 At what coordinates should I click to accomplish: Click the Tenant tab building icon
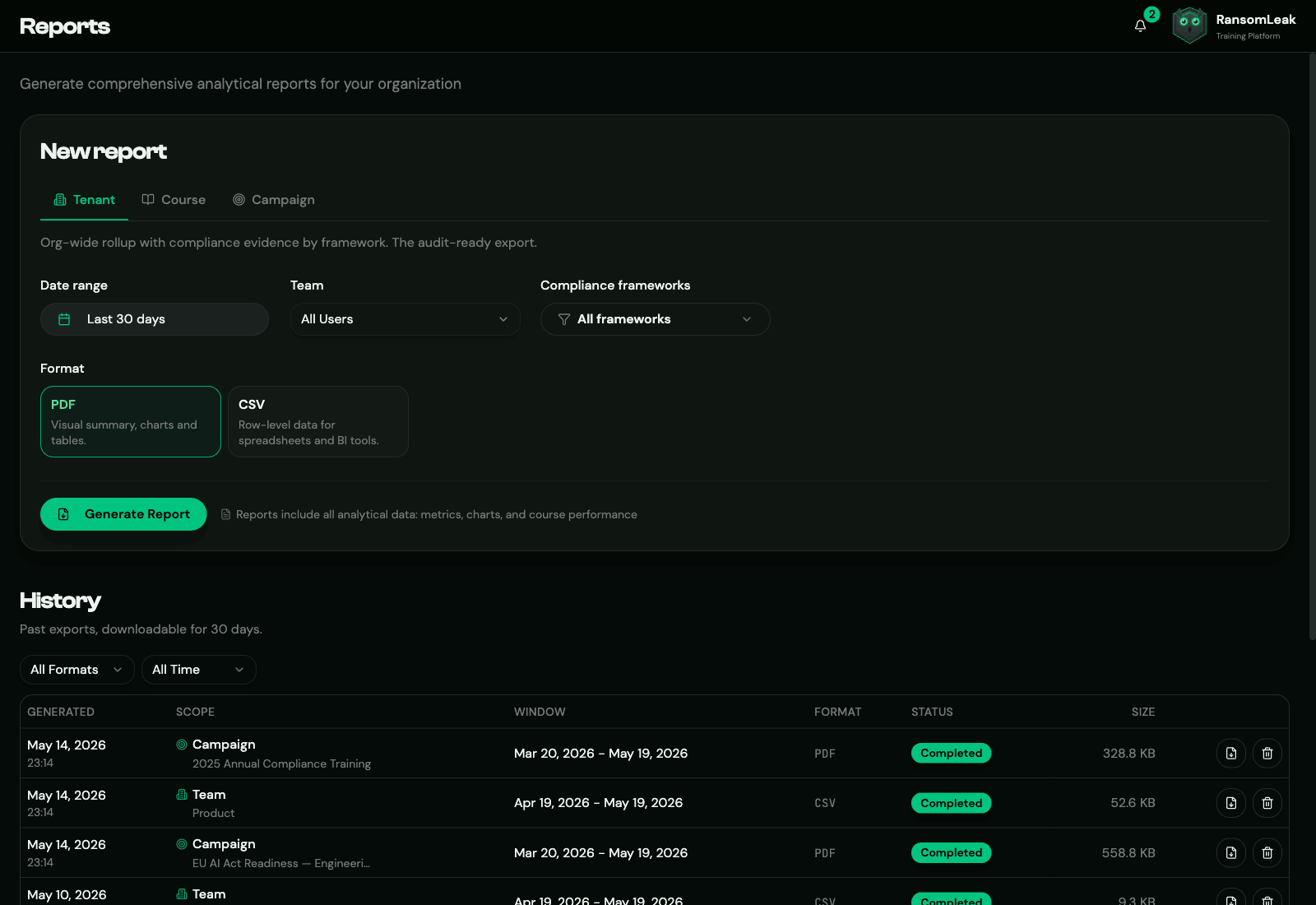pyautogui.click(x=60, y=200)
